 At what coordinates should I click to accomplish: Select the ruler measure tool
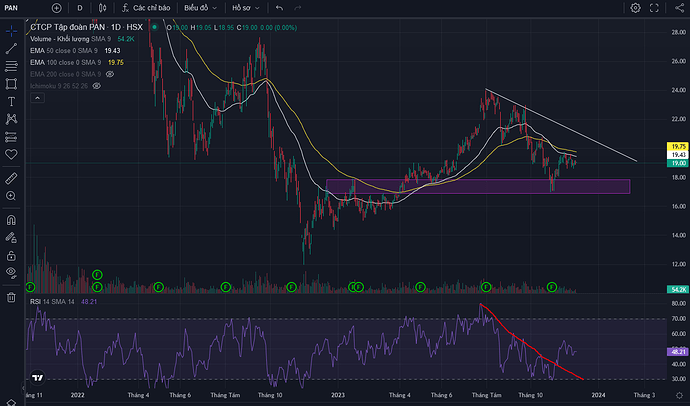[11, 178]
